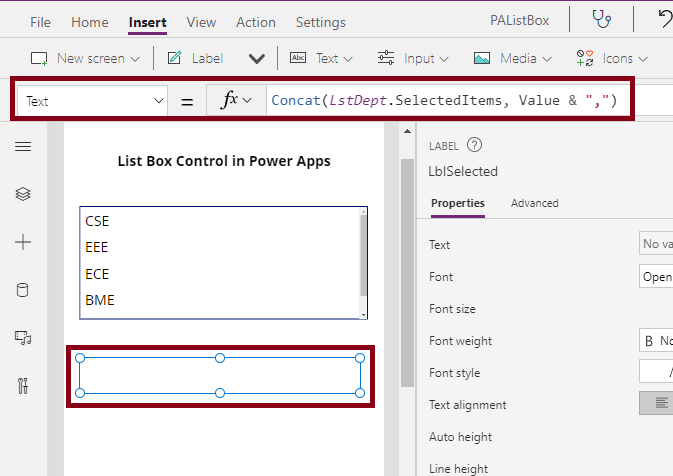The image size is (673, 476).
Task: Open the Media icon in left sidebar
Action: tap(23, 338)
